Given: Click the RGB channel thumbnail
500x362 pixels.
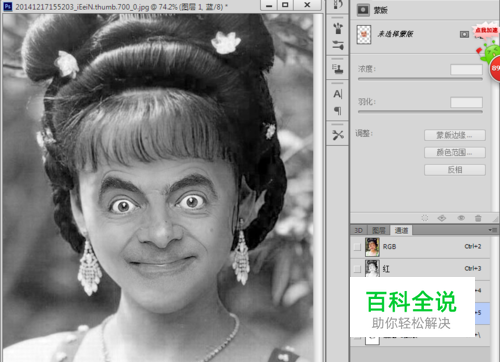Looking at the screenshot, I should pyautogui.click(x=372, y=247).
